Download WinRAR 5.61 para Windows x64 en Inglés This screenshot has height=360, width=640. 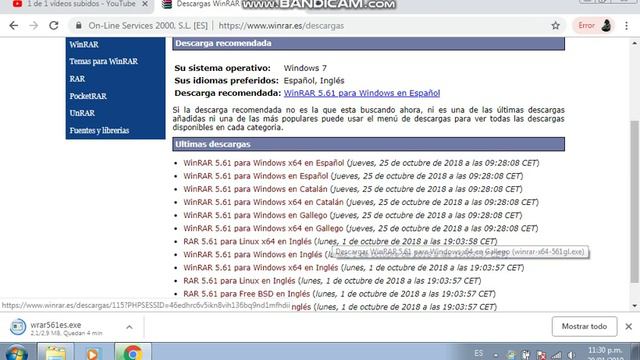[260, 267]
